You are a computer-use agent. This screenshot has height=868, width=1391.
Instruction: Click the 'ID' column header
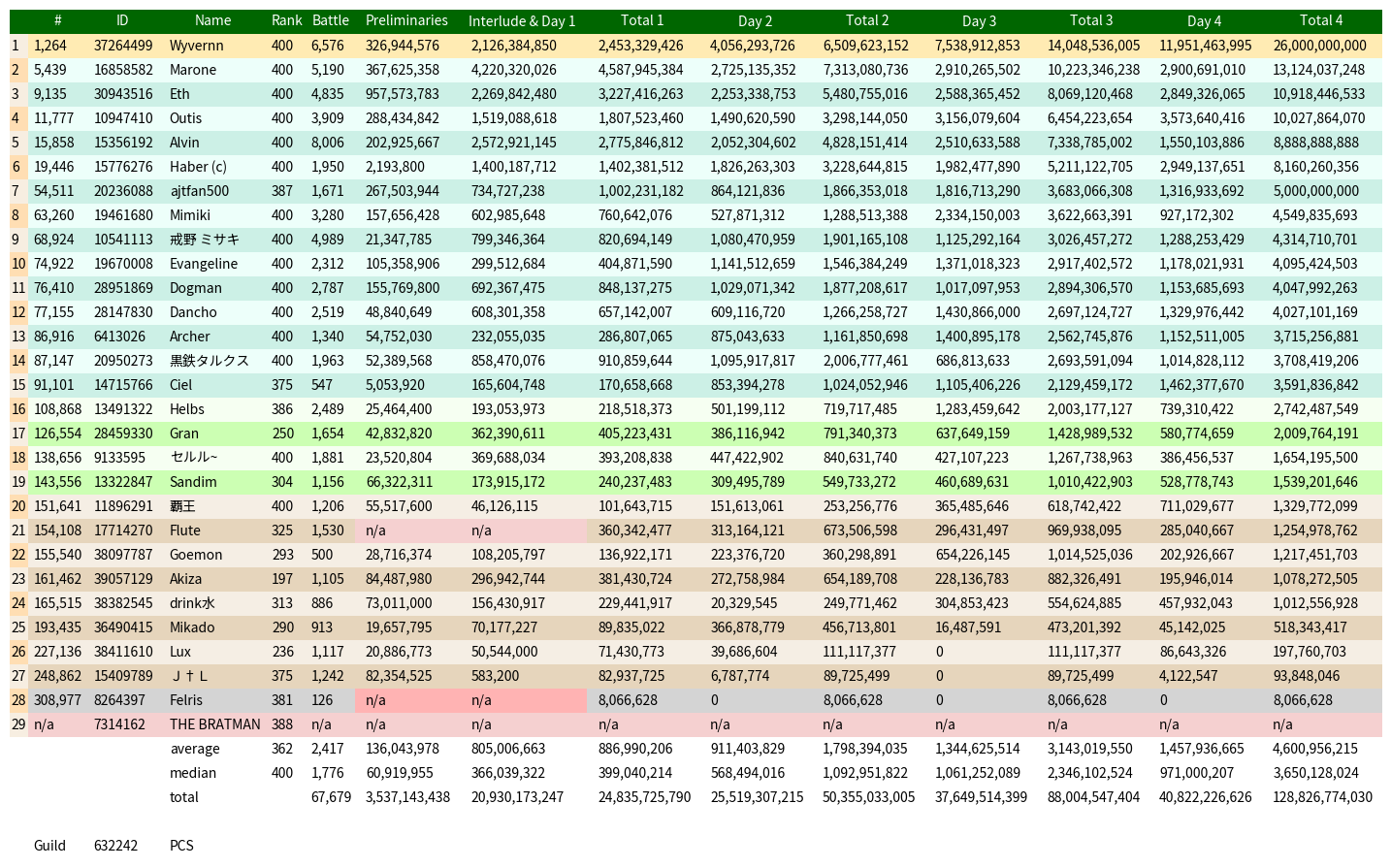coord(122,20)
